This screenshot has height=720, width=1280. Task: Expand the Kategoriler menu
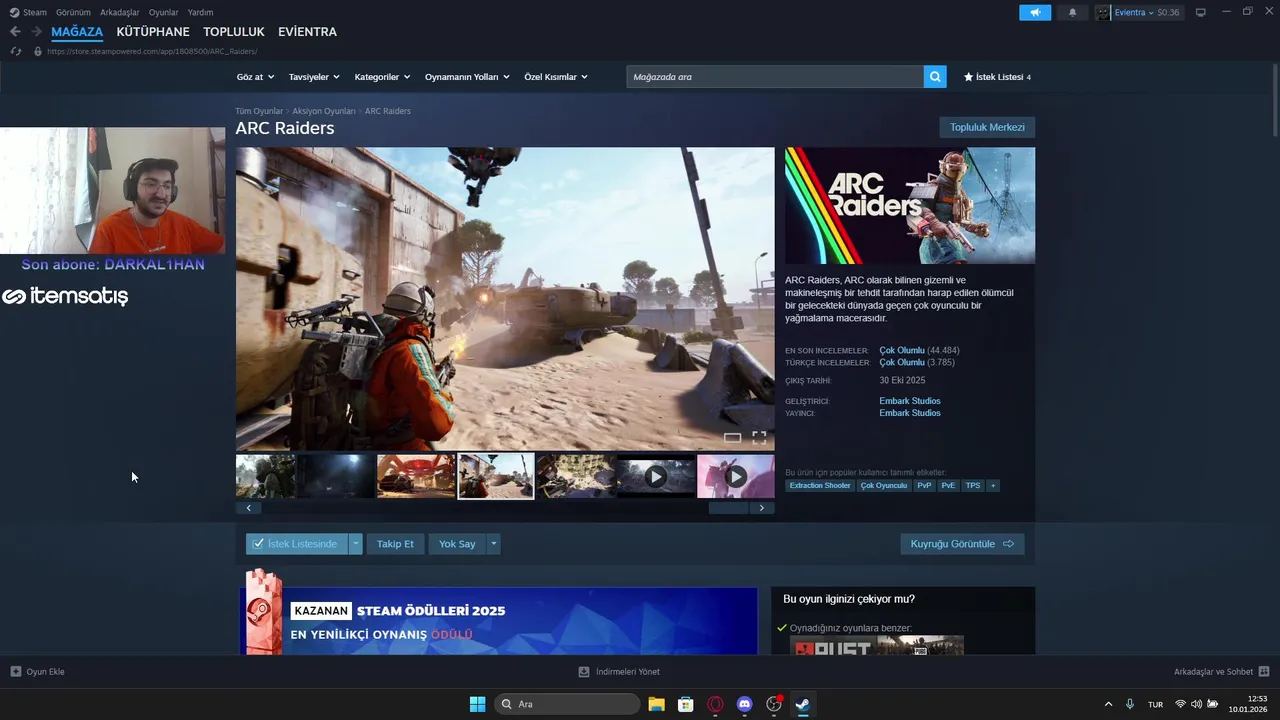[383, 77]
